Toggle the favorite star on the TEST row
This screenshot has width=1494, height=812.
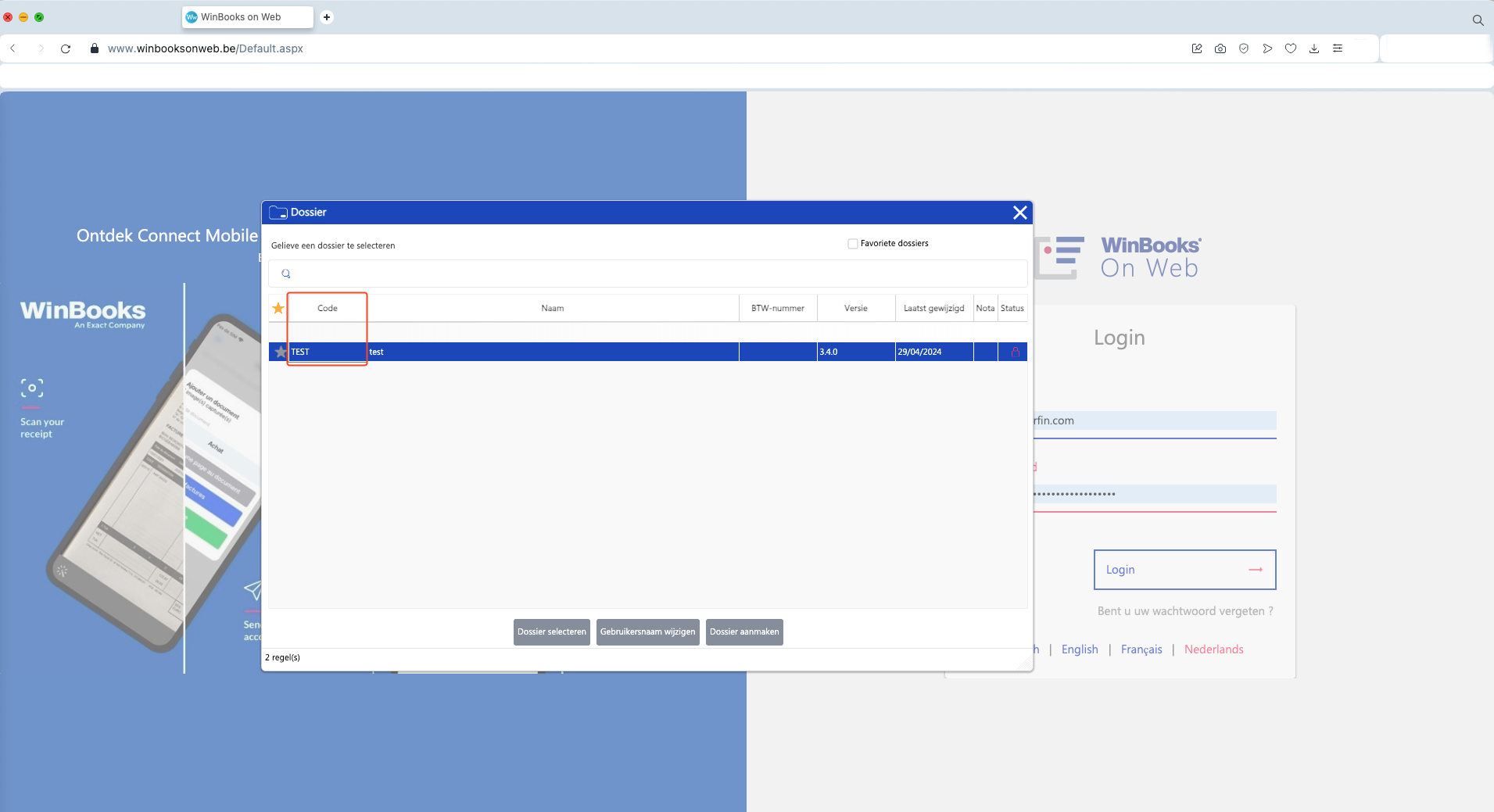(281, 352)
